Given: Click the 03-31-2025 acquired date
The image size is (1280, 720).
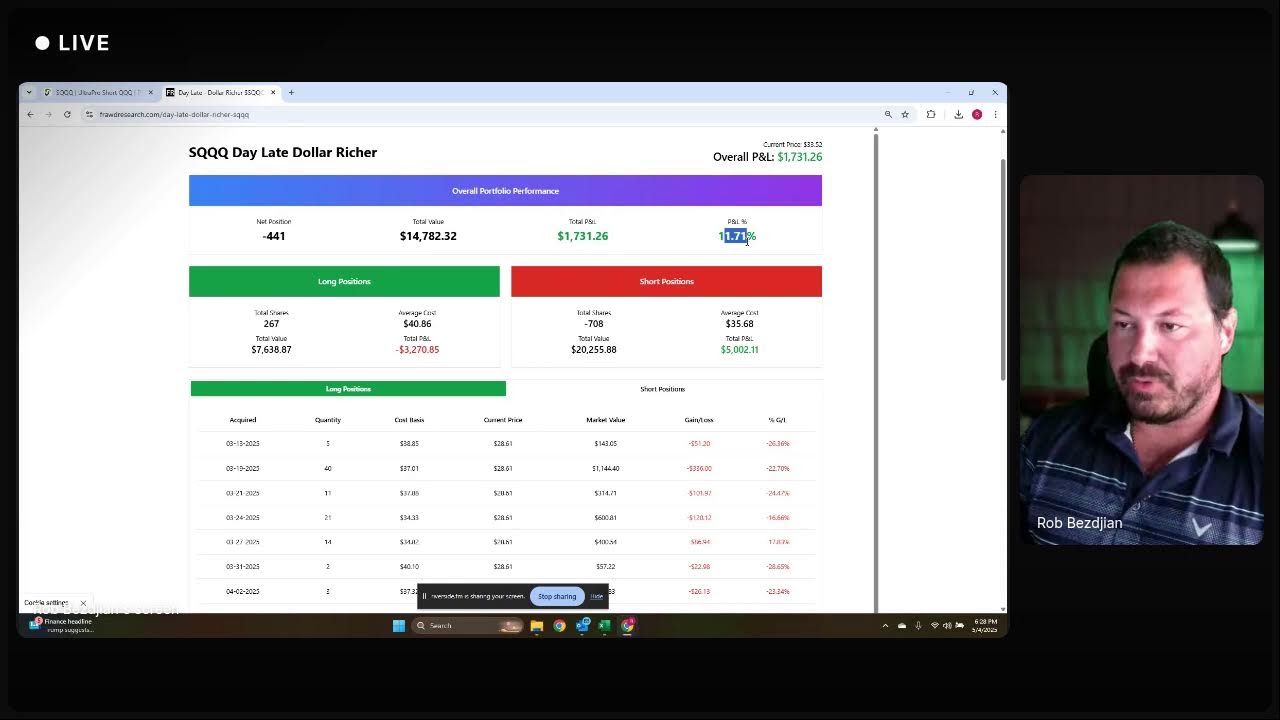Looking at the screenshot, I should (243, 567).
